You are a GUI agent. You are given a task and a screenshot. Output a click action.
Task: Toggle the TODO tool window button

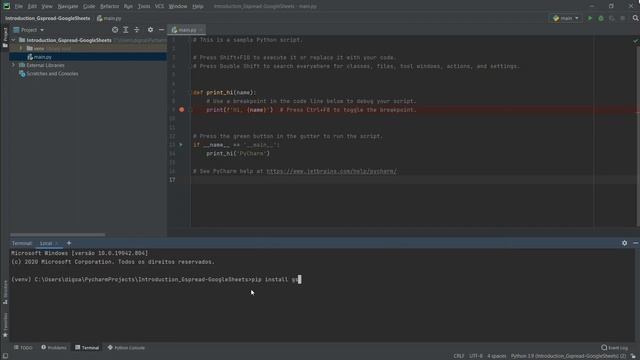pyautogui.click(x=23, y=348)
